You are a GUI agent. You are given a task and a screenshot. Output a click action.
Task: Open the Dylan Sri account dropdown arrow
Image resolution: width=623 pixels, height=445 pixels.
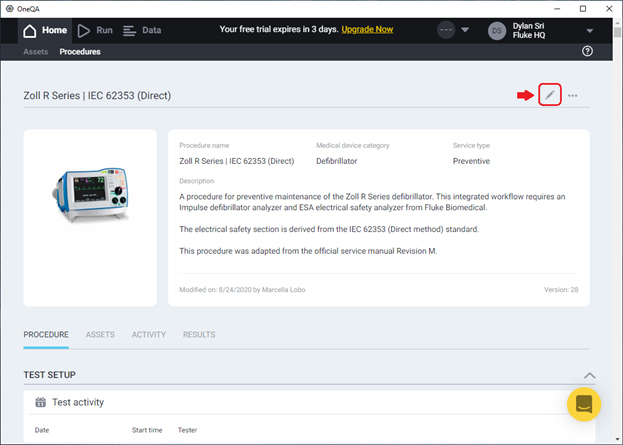coord(590,31)
